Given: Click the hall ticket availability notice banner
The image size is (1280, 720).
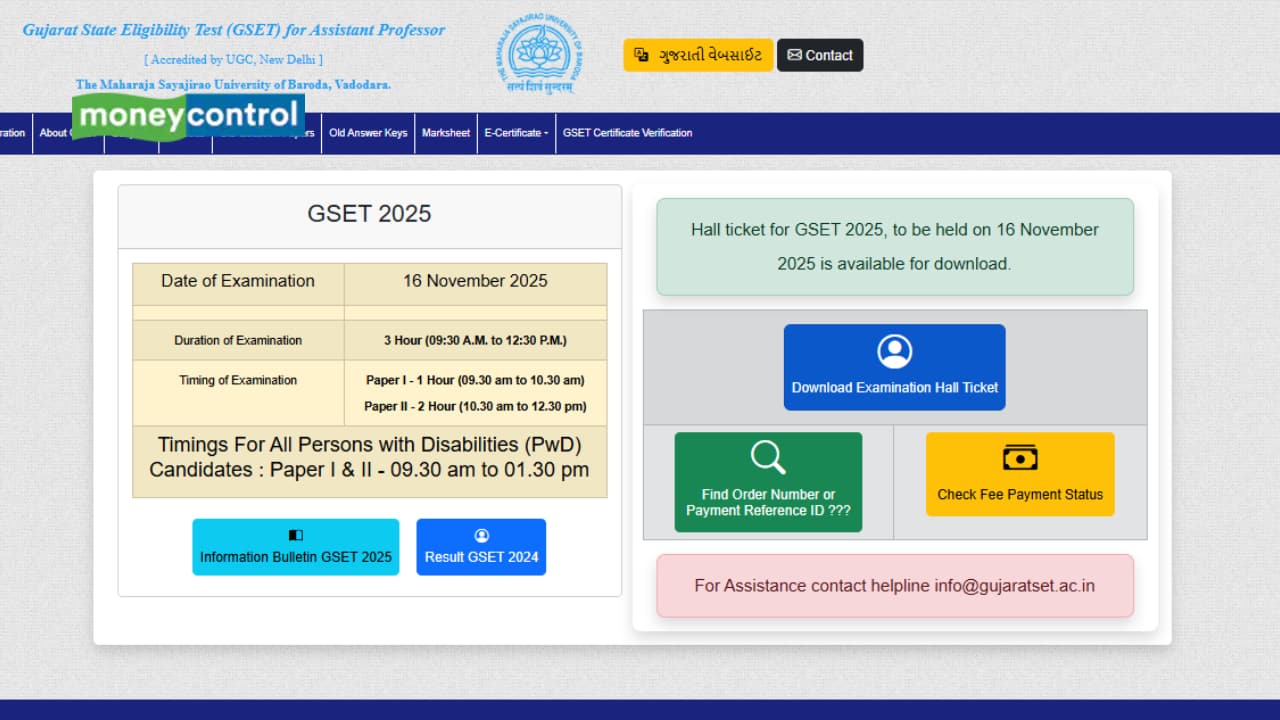Looking at the screenshot, I should (x=894, y=246).
